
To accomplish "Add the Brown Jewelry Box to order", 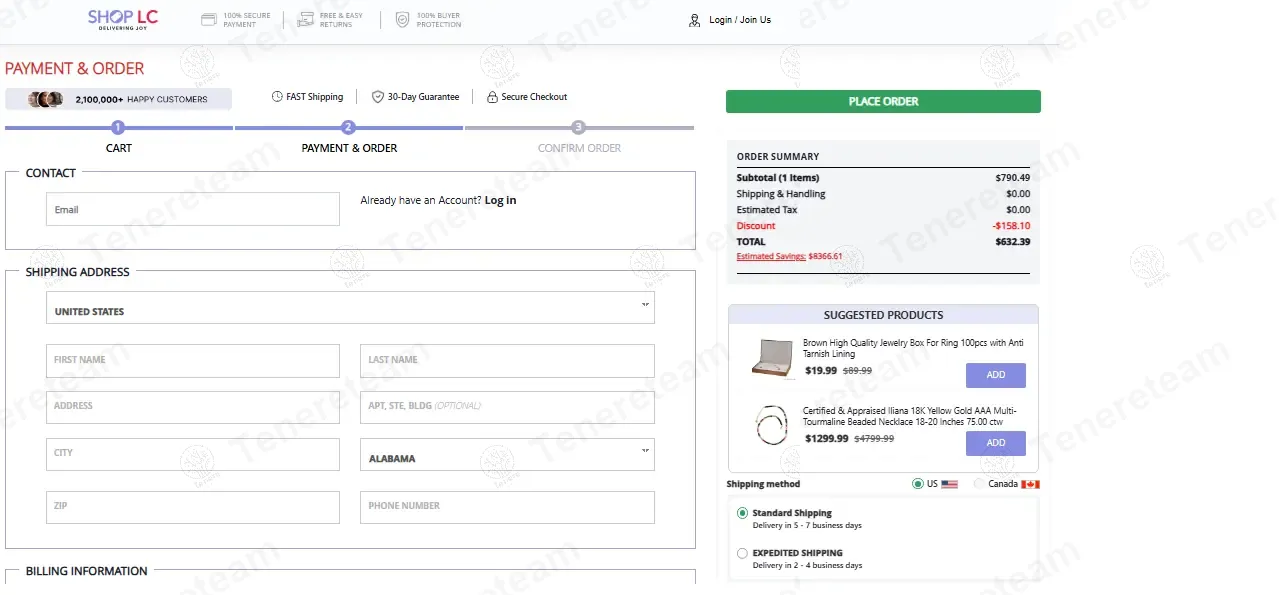I will [995, 375].
